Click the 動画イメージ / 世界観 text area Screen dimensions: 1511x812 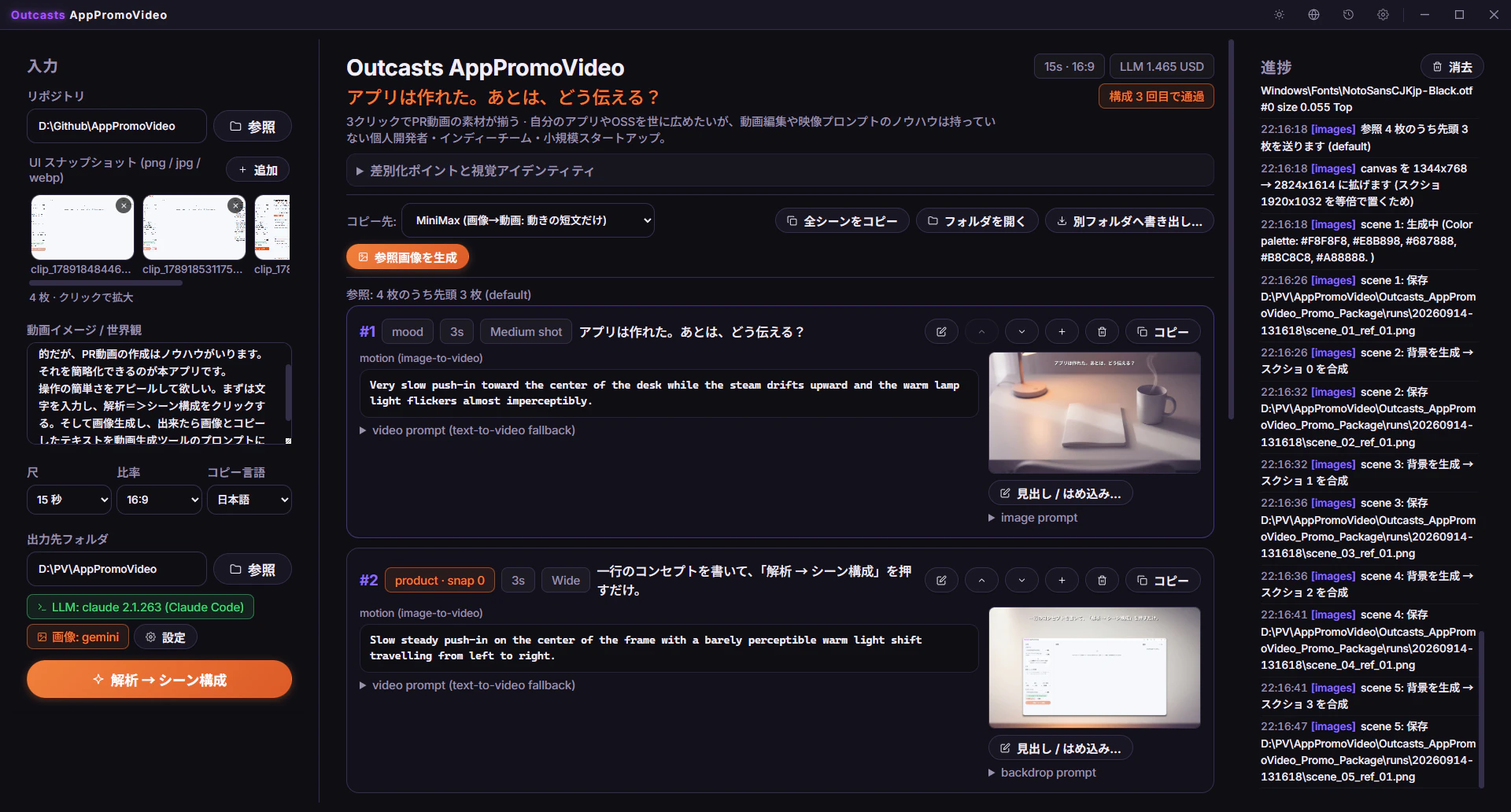tap(160, 393)
